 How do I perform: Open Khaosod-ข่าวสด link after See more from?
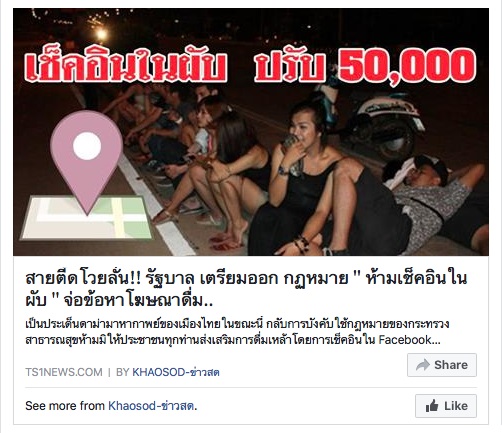tap(151, 406)
